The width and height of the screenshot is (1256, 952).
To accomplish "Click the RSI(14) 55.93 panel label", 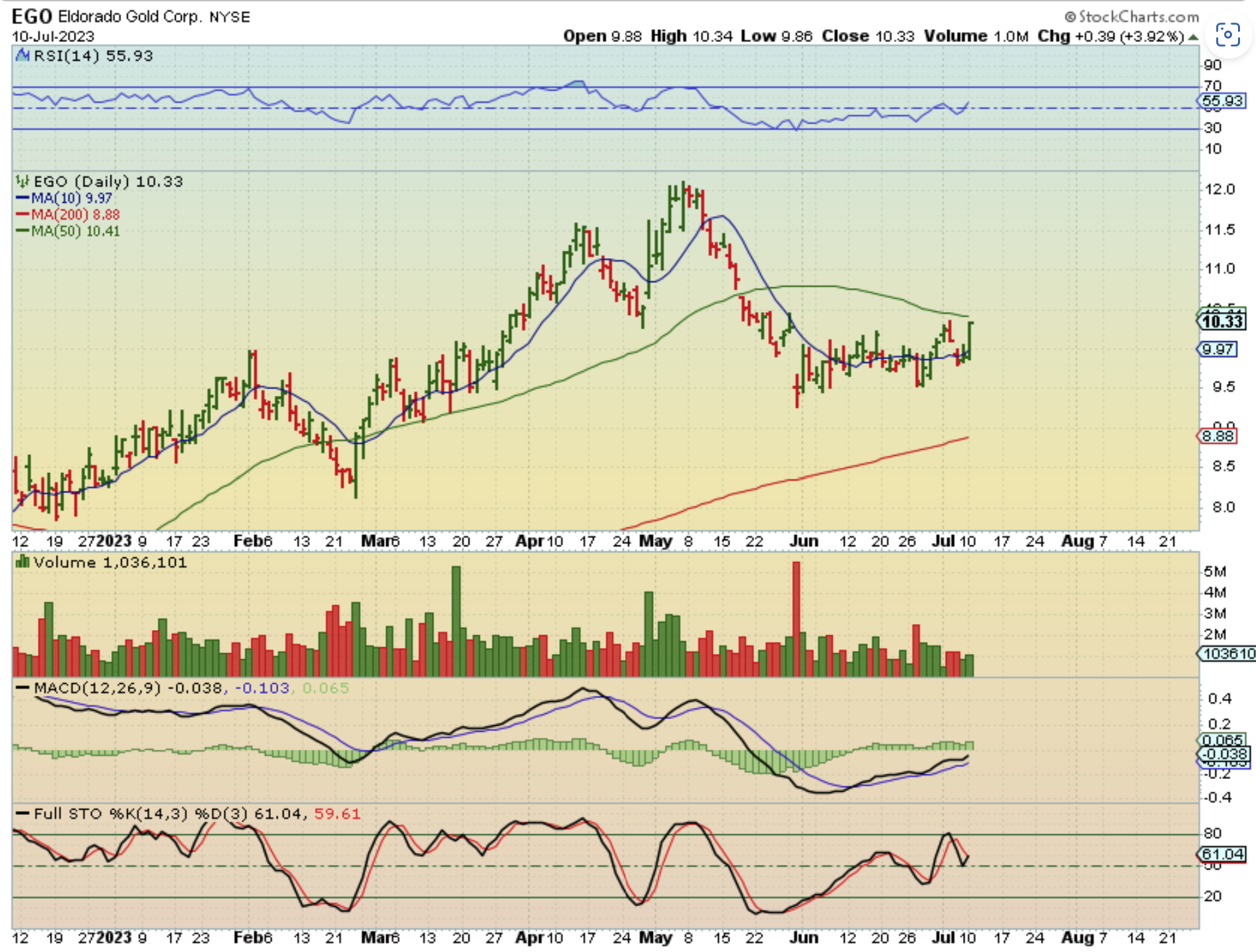I will point(93,56).
